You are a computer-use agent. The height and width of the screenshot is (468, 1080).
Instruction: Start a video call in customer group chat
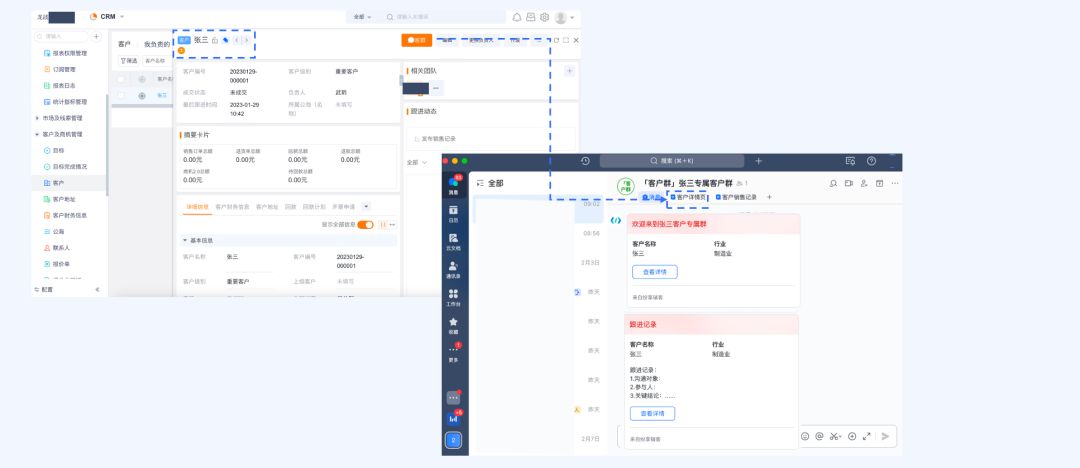click(x=849, y=183)
